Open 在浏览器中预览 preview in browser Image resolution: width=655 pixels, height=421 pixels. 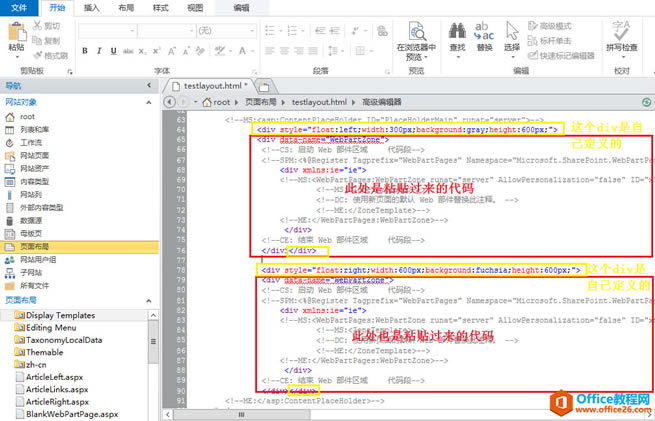416,41
